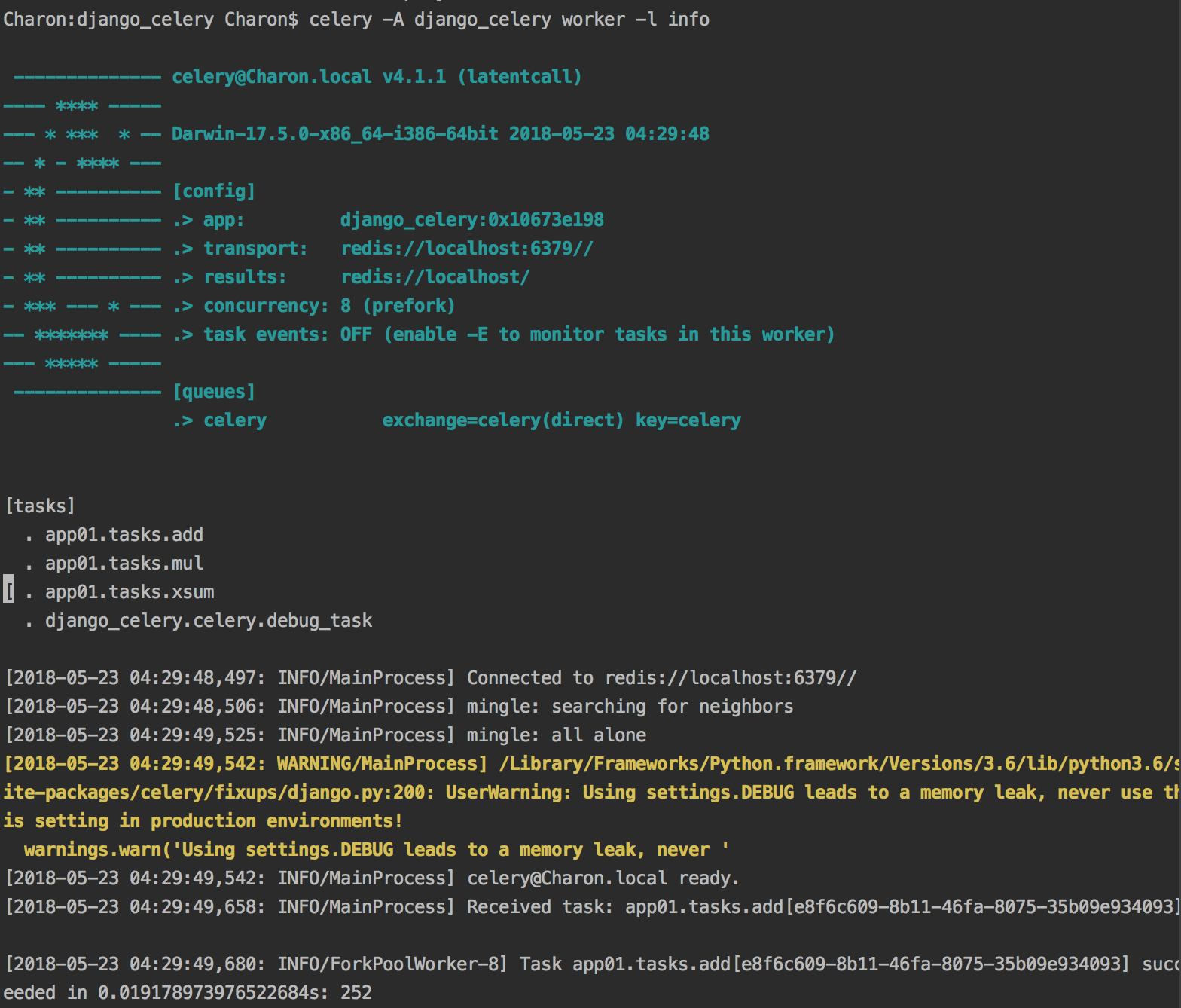Click the exchange=celery(direct) text

[502, 420]
